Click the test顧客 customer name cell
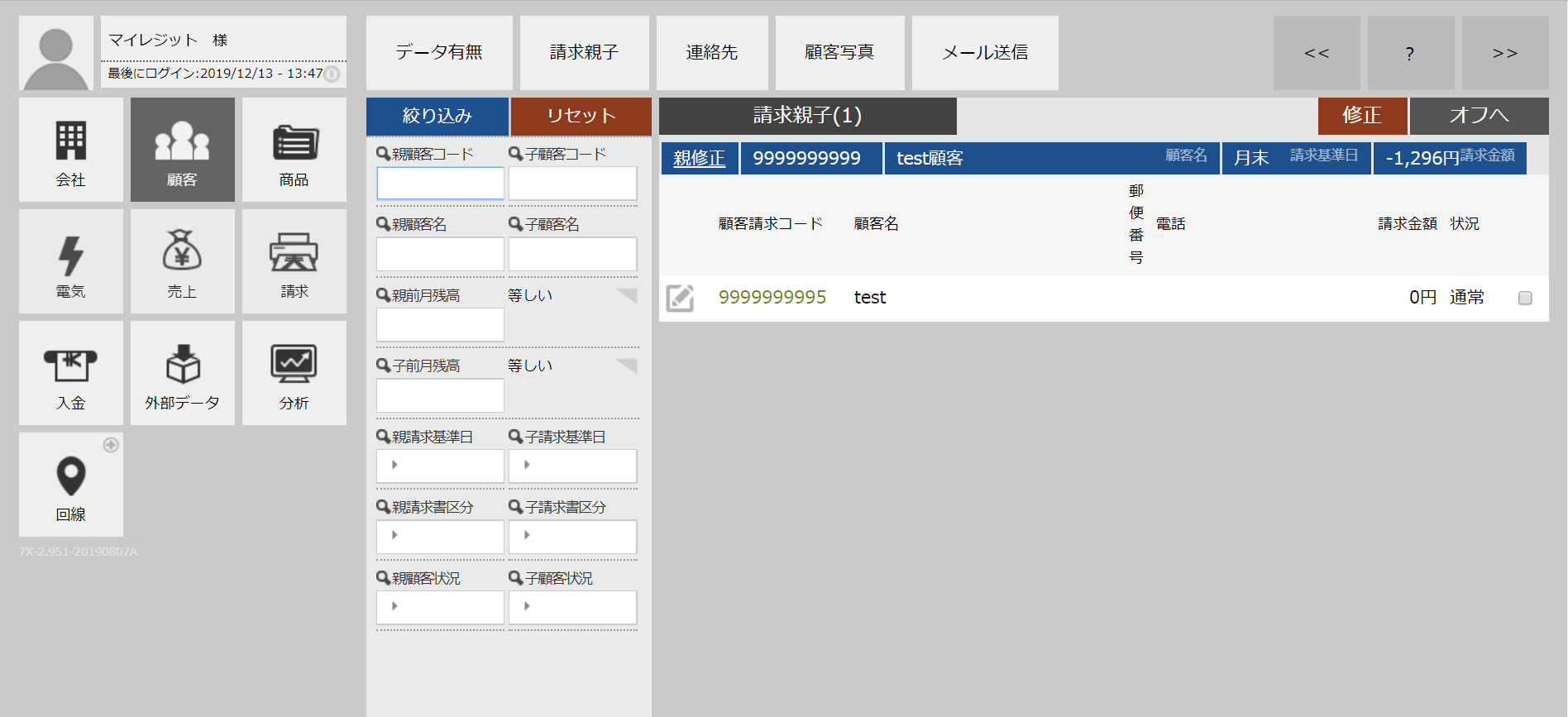This screenshot has width=1568, height=717. pyautogui.click(x=1052, y=158)
